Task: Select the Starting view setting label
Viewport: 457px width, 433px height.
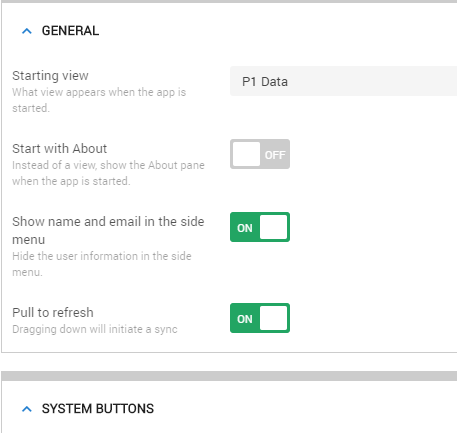Action: [x=50, y=76]
